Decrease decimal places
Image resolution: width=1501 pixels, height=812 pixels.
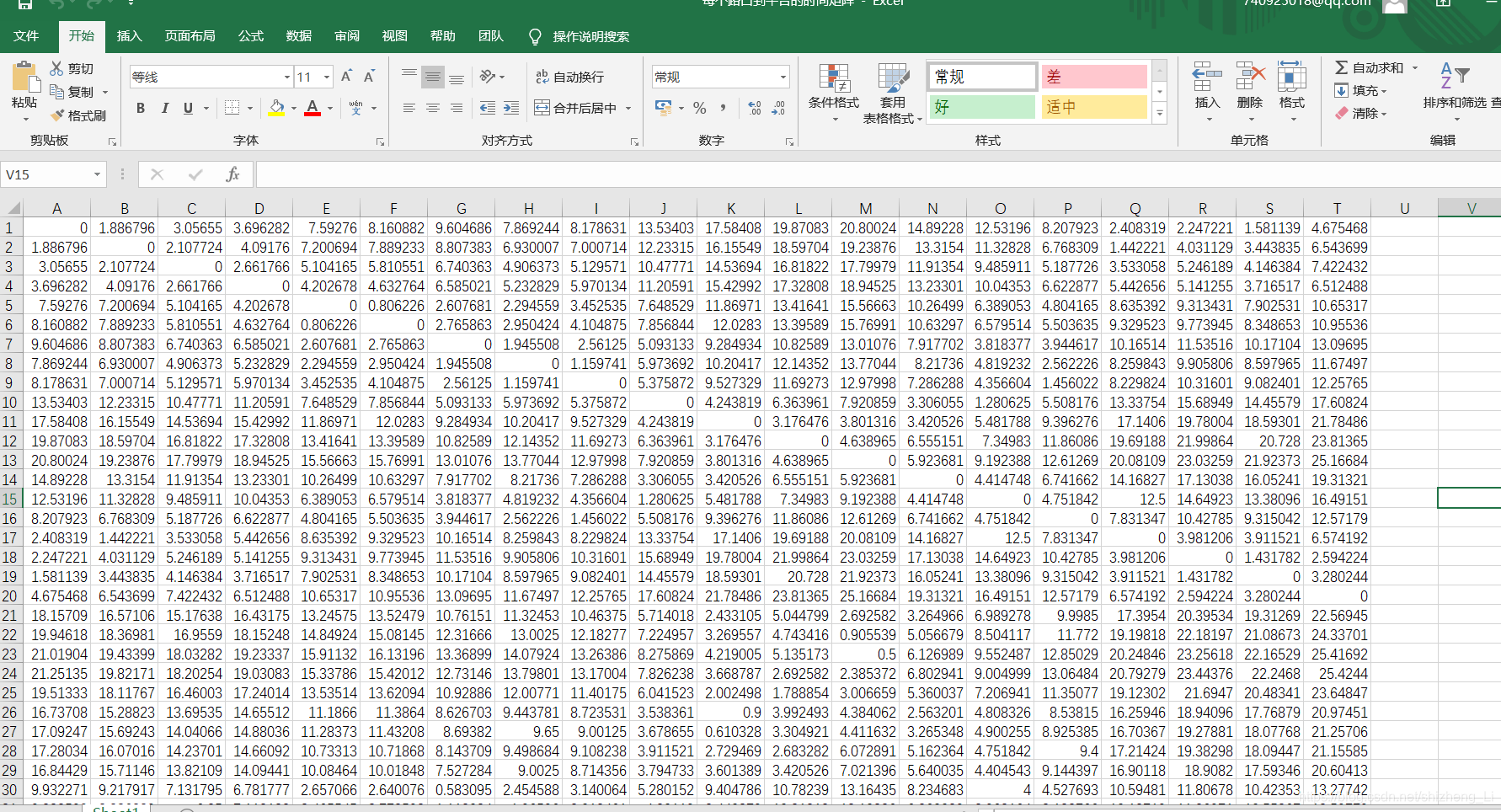(778, 108)
